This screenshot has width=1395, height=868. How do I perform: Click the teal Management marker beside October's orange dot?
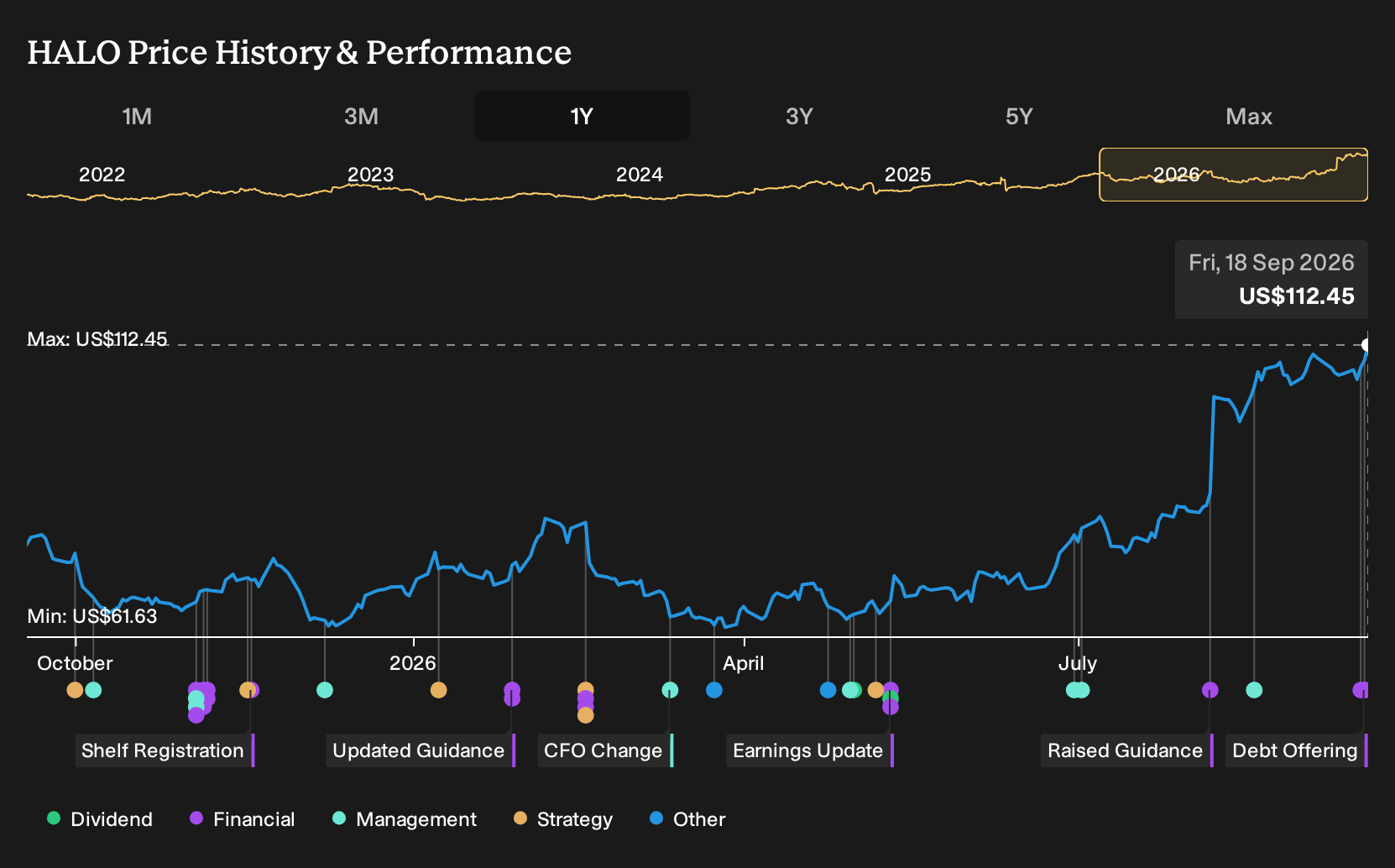pyautogui.click(x=93, y=690)
